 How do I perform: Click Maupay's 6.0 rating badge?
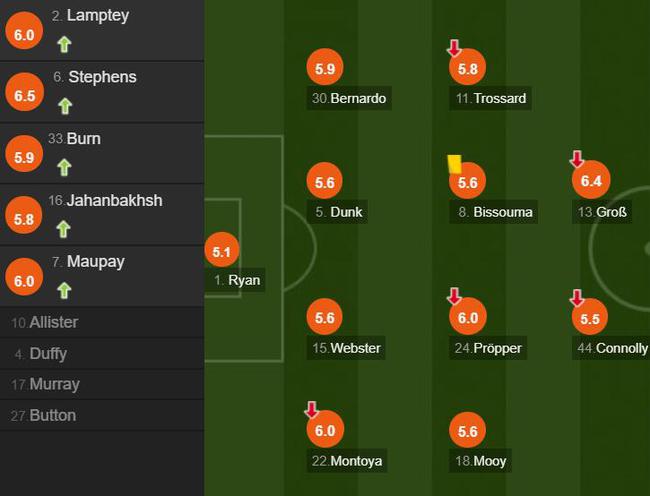tap(24, 277)
